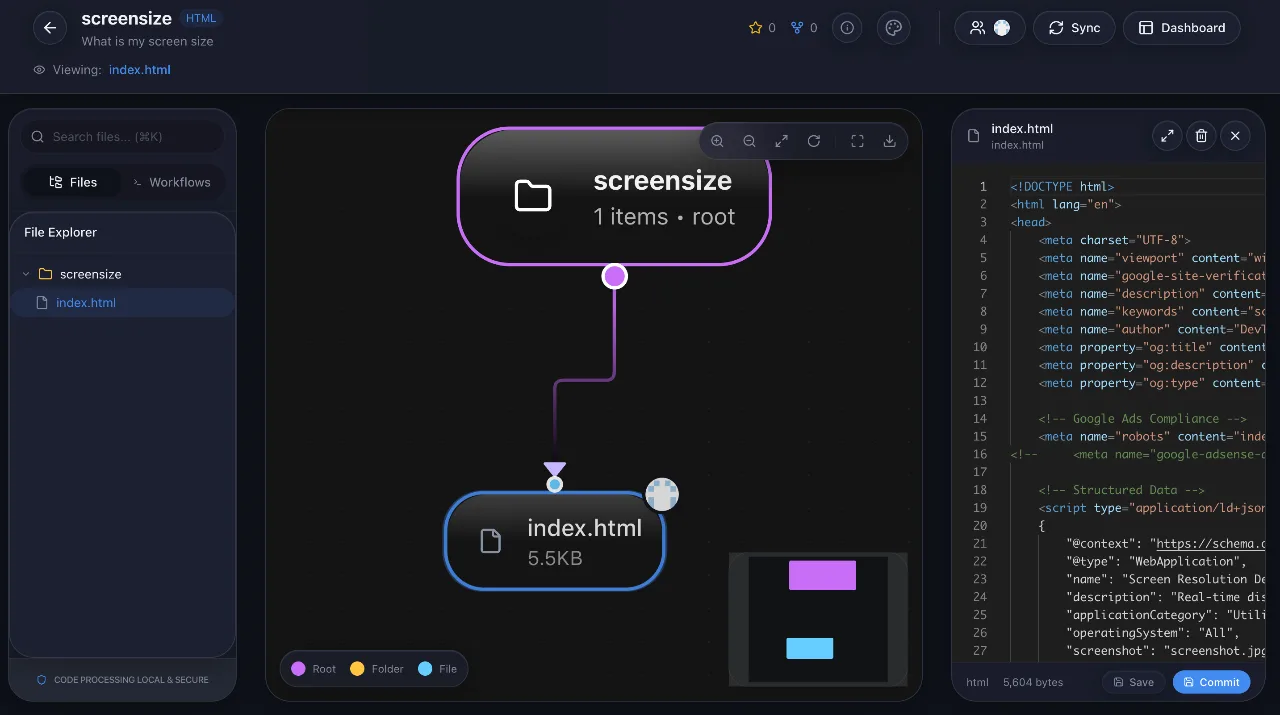Viewport: 1280px width, 715px height.
Task: Download the graph image
Action: coord(889,141)
